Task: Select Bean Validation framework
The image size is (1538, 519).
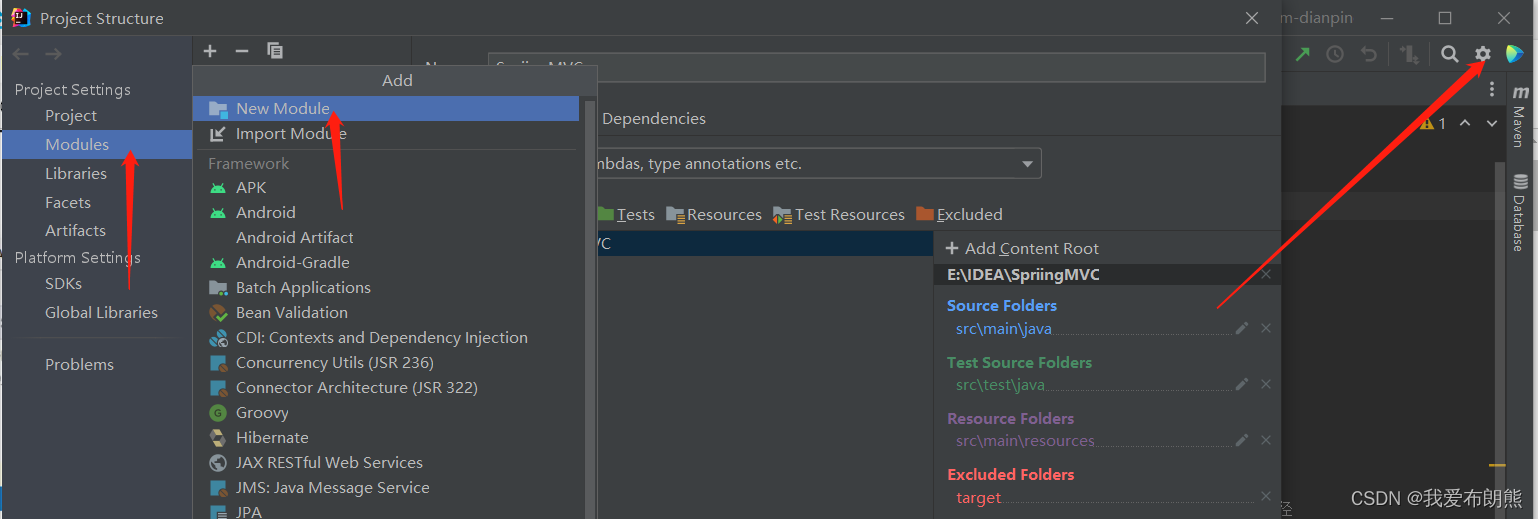Action: [x=386, y=312]
